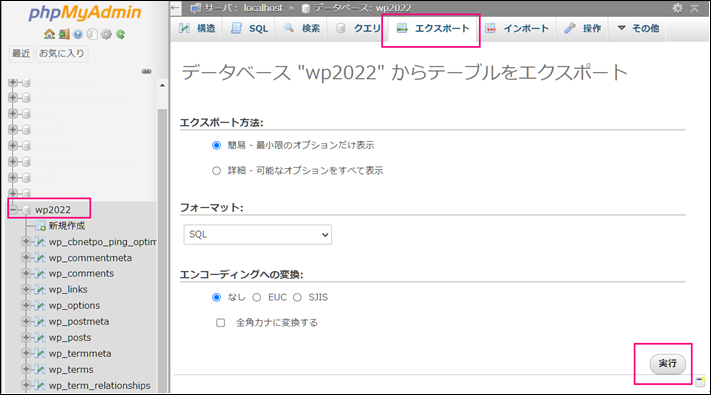Expand wp_commentmeta table node

point(26,258)
